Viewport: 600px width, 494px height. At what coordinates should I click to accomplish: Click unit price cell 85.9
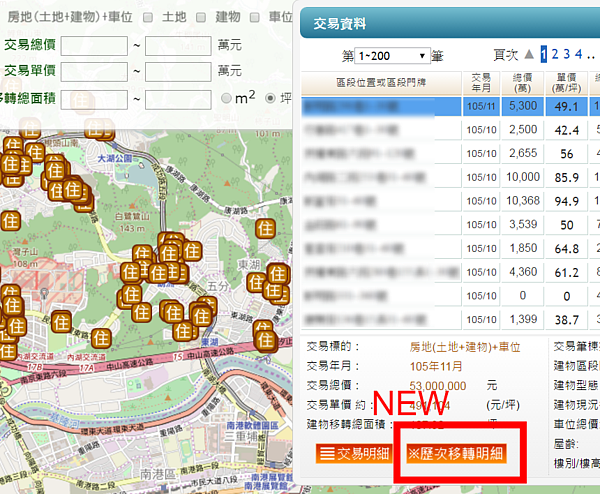[x=566, y=178]
